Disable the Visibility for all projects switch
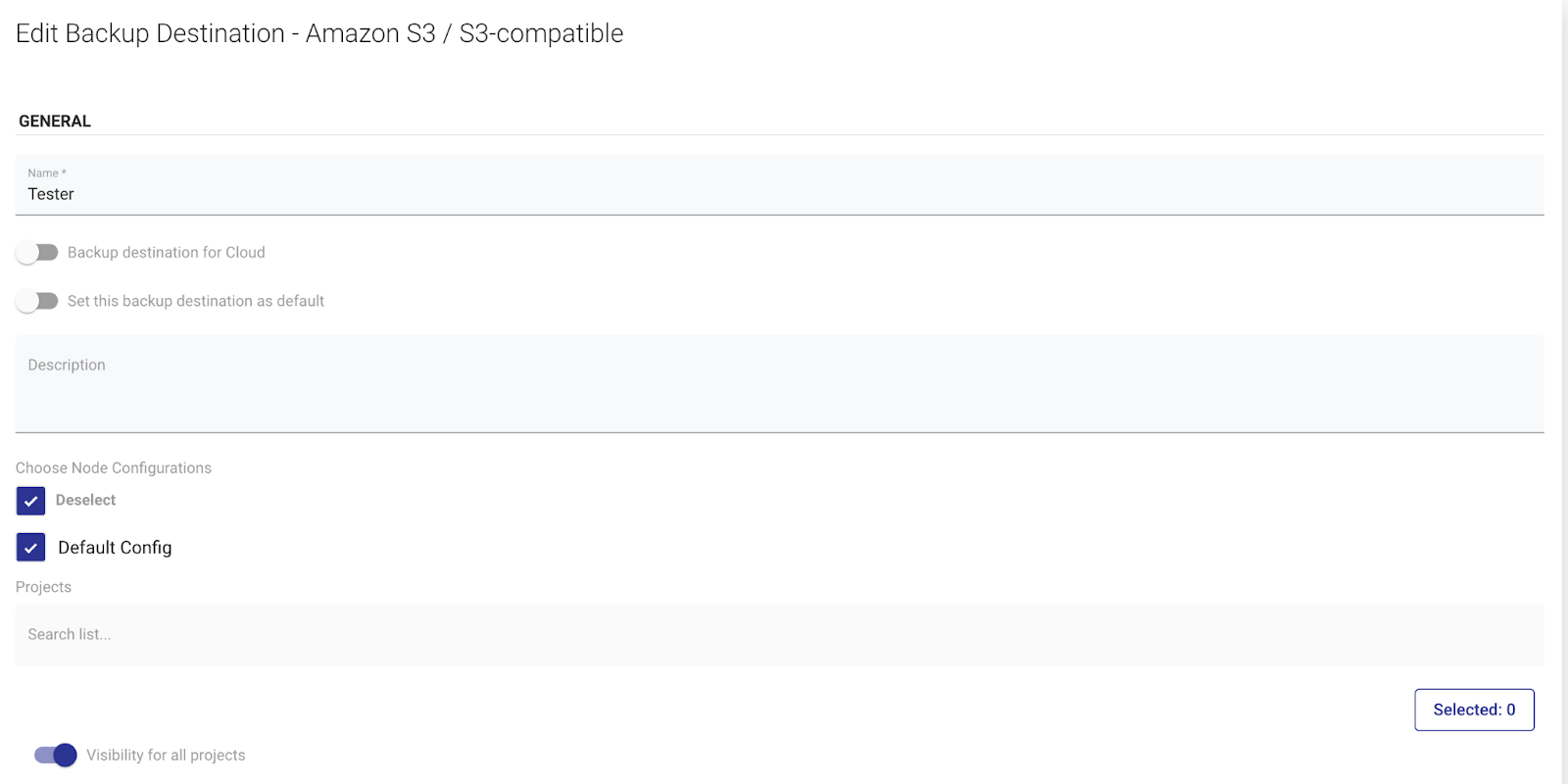The image size is (1568, 784). (x=55, y=756)
